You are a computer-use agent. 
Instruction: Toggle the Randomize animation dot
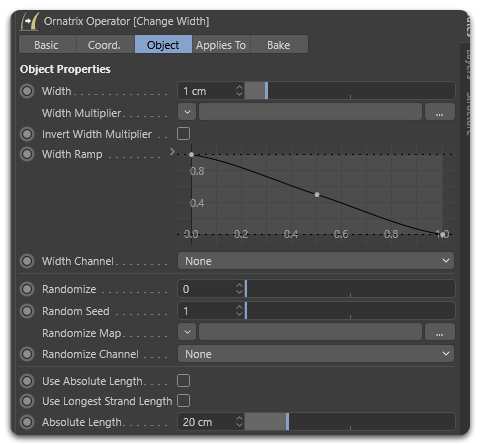pyautogui.click(x=27, y=289)
